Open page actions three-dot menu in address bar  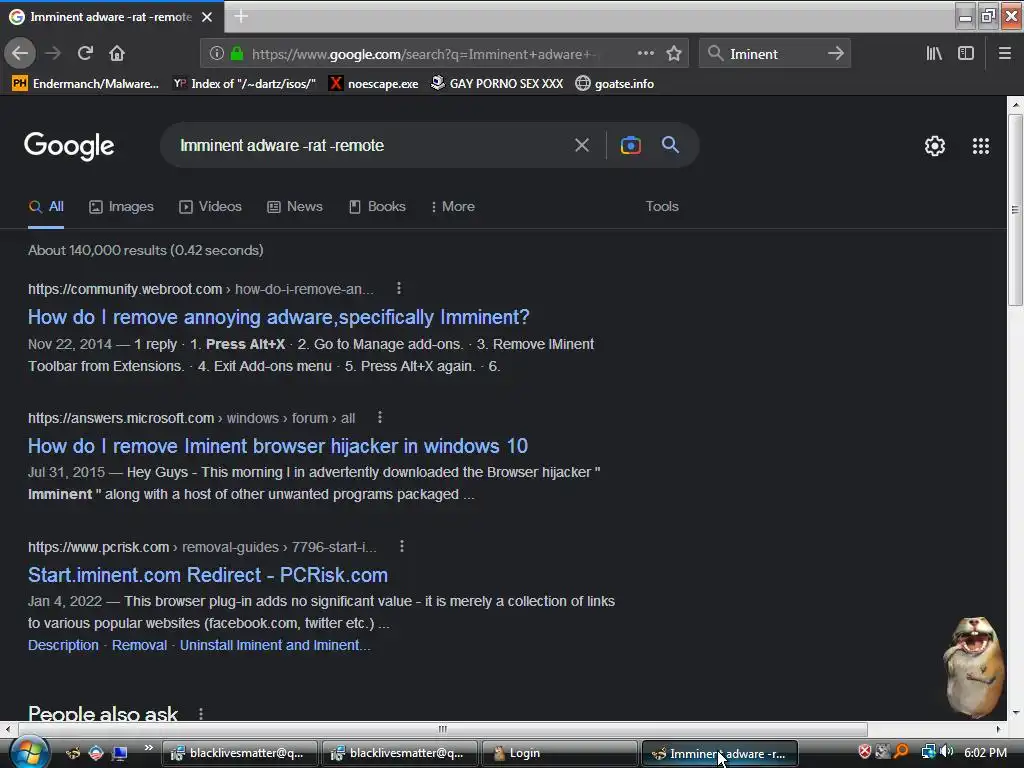[645, 54]
